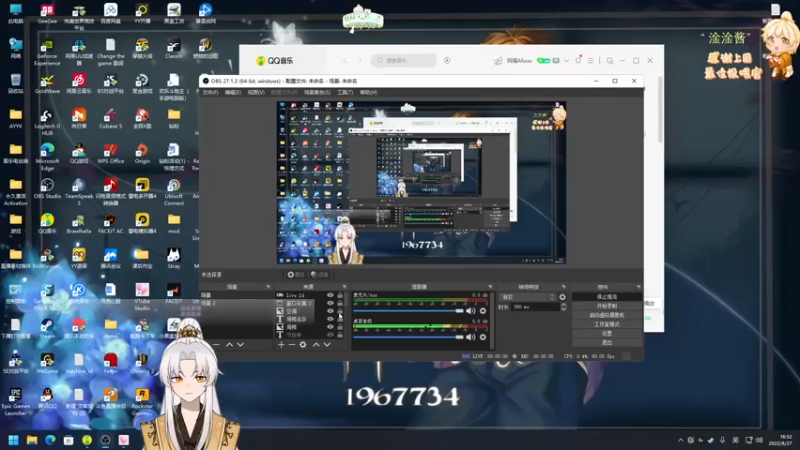Show hidden system tray icons chevron
The height and width of the screenshot is (450, 800).
coord(680,440)
